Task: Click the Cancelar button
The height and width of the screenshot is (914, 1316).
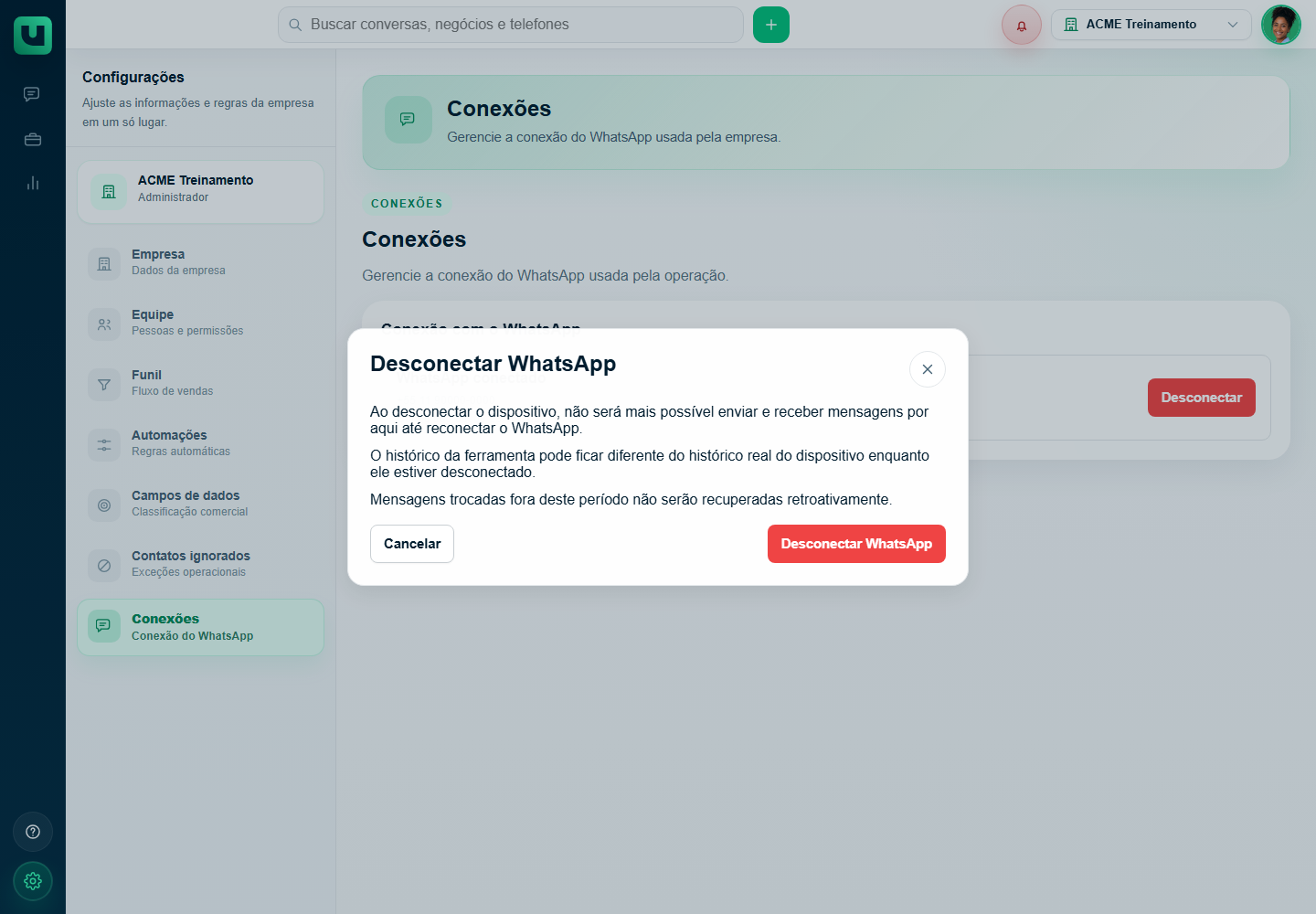Action: (x=412, y=544)
